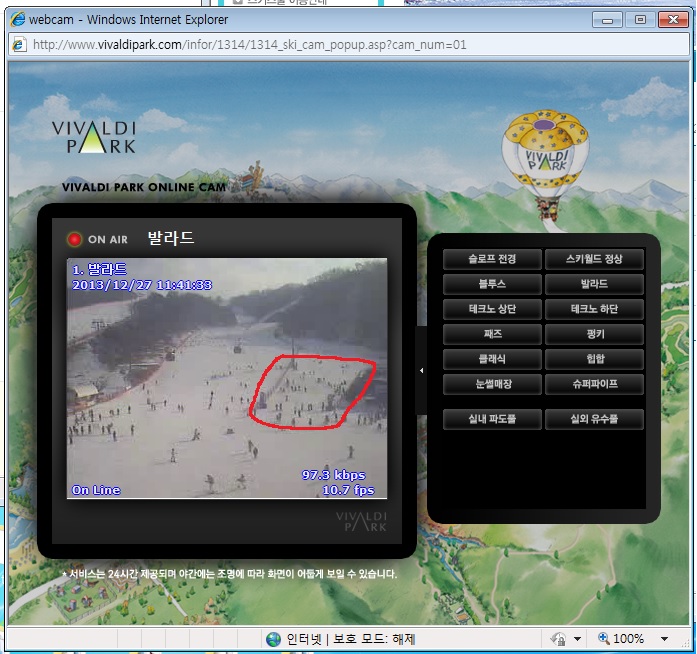
Task: Click the zoom magnifier 100% control
Action: (621, 639)
